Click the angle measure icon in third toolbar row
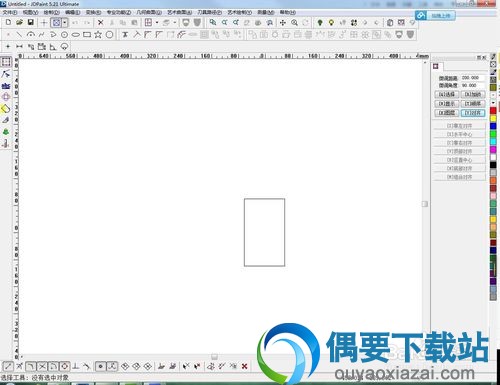The height and width of the screenshot is (385, 500). pyautogui.click(x=53, y=46)
